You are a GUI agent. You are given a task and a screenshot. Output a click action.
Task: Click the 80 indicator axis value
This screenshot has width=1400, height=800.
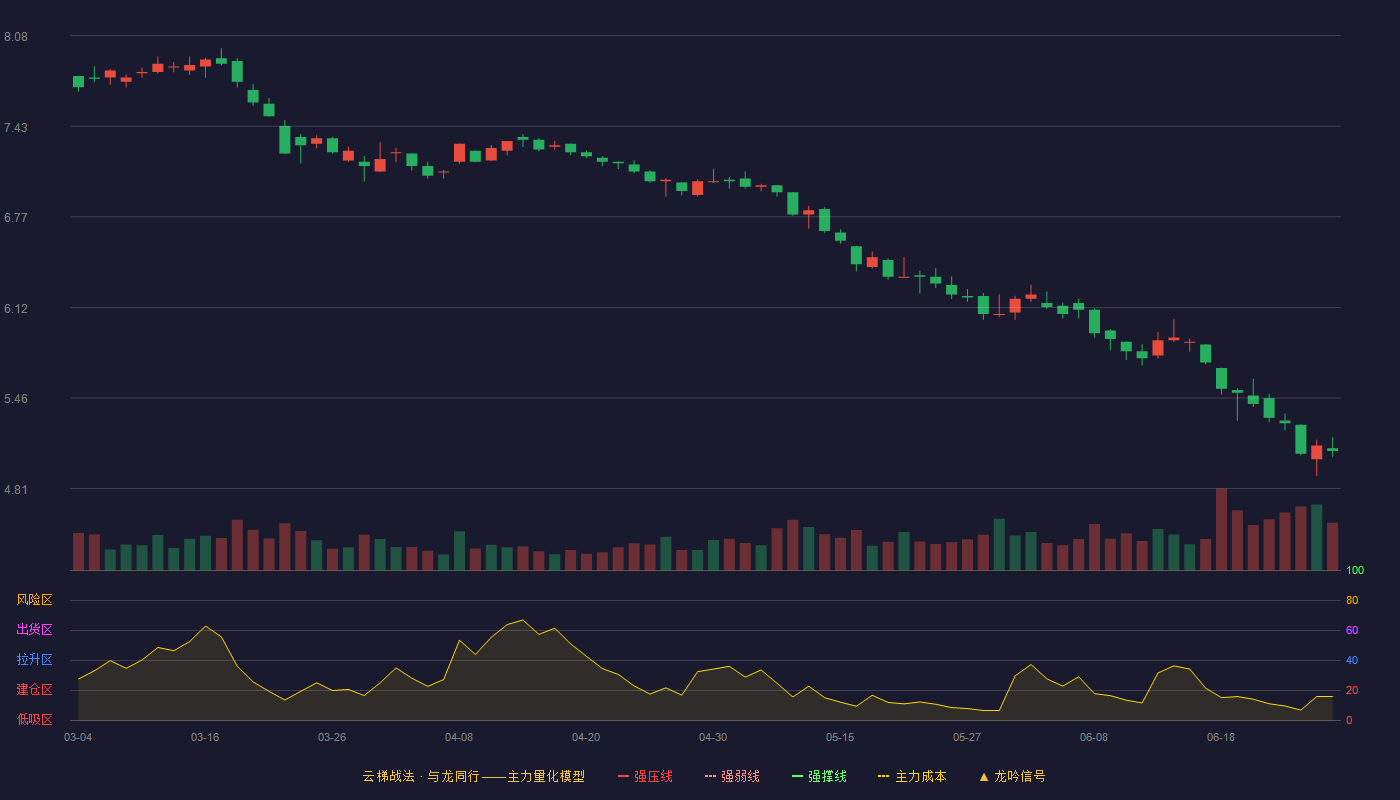pyautogui.click(x=1352, y=601)
